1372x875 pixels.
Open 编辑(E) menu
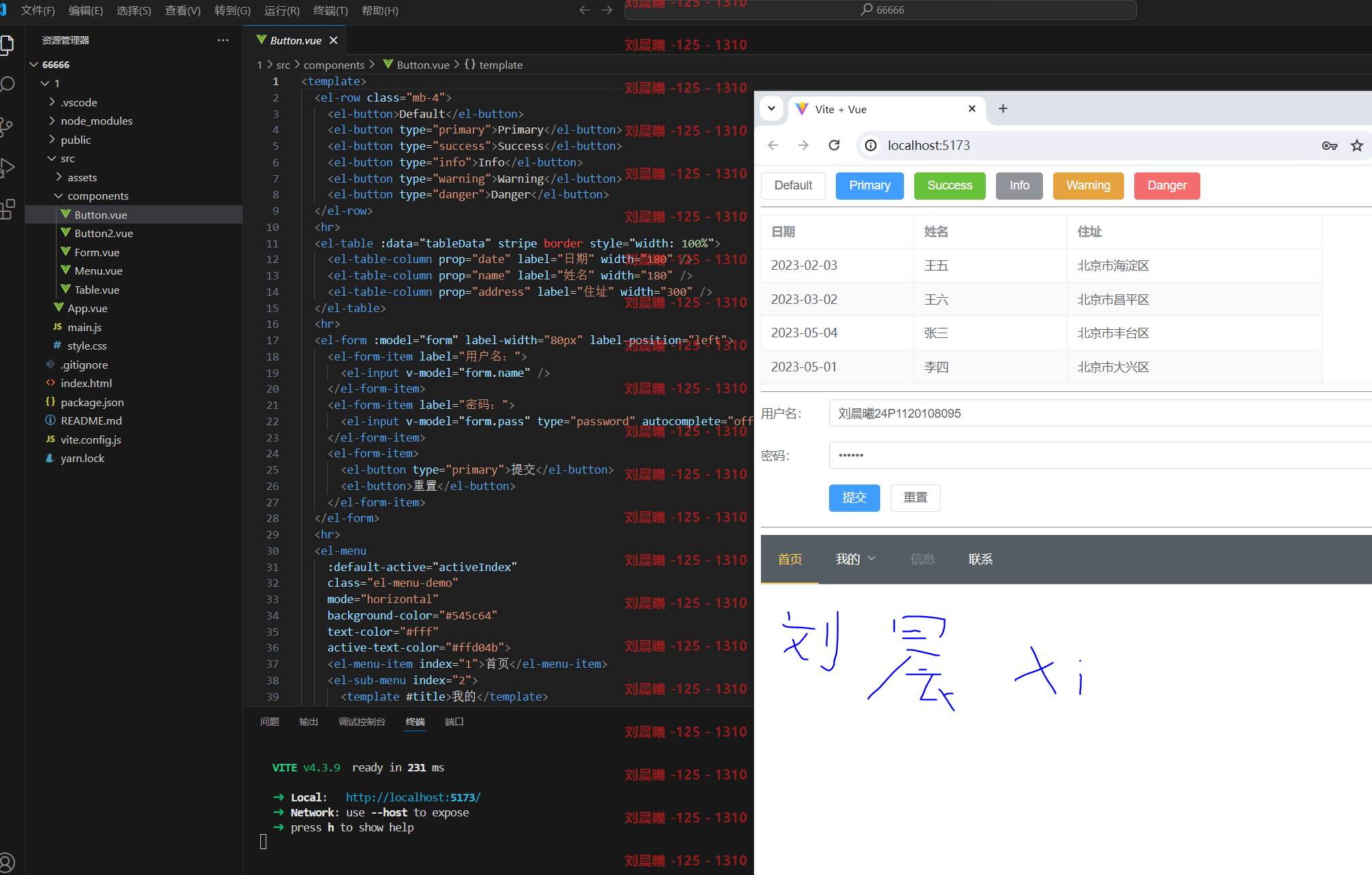[x=86, y=10]
